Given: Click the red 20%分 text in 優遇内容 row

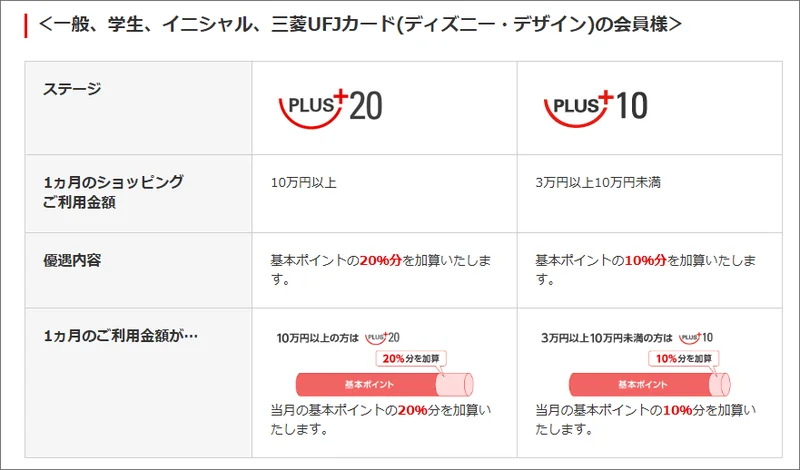Looking at the screenshot, I should coord(380,260).
